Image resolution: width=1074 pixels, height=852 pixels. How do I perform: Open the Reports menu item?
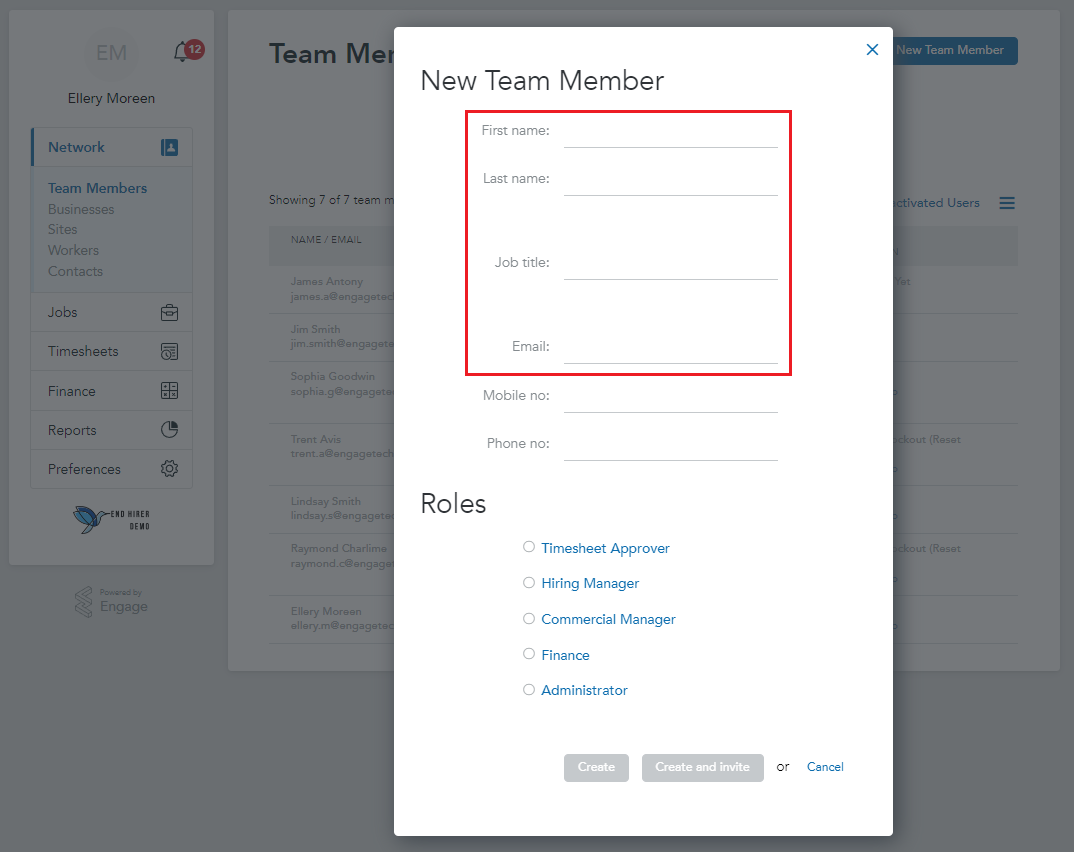tap(112, 430)
